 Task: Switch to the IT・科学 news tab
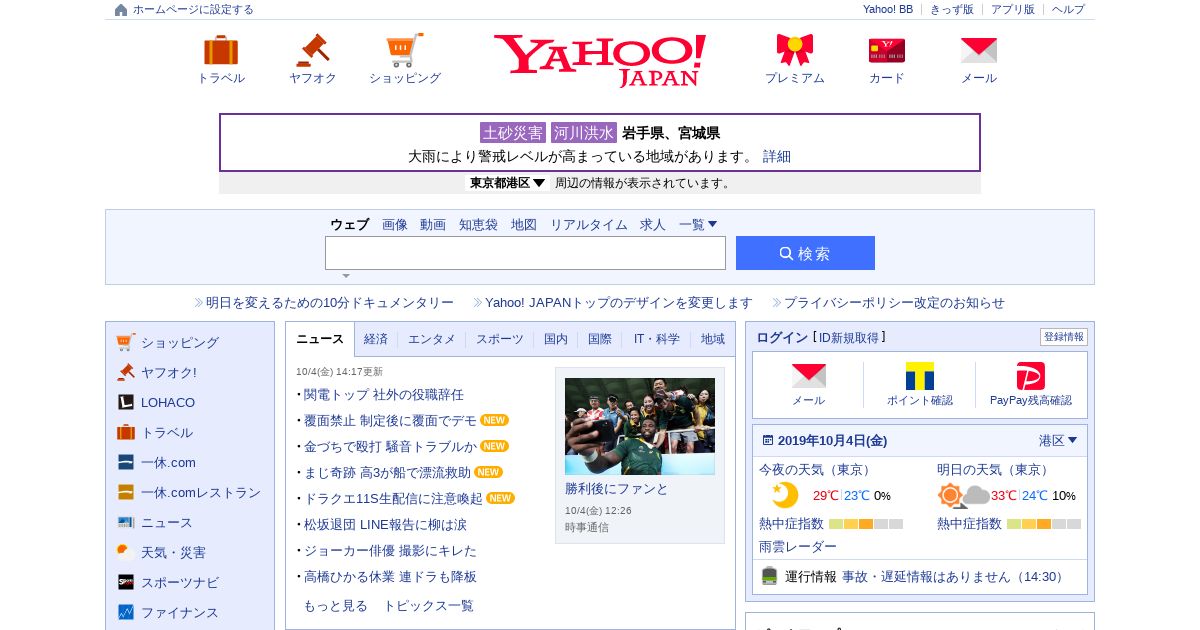[656, 339]
